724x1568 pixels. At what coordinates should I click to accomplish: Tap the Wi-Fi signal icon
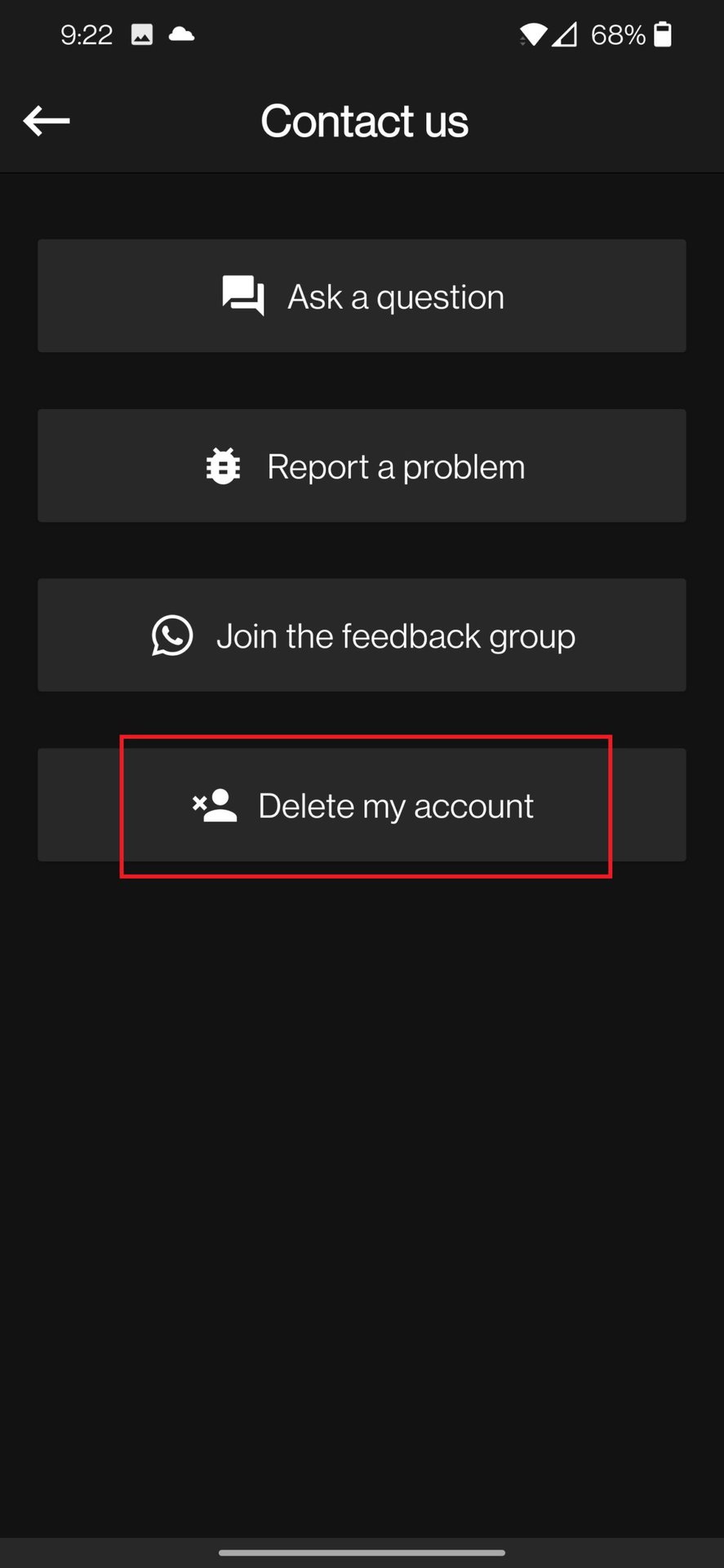[532, 34]
